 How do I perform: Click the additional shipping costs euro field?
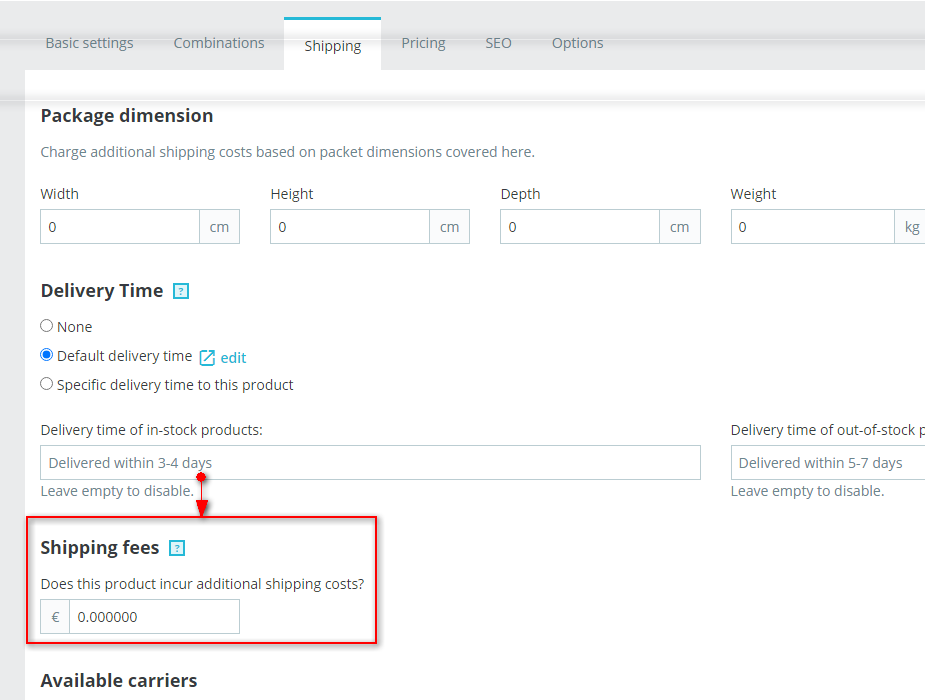click(155, 617)
